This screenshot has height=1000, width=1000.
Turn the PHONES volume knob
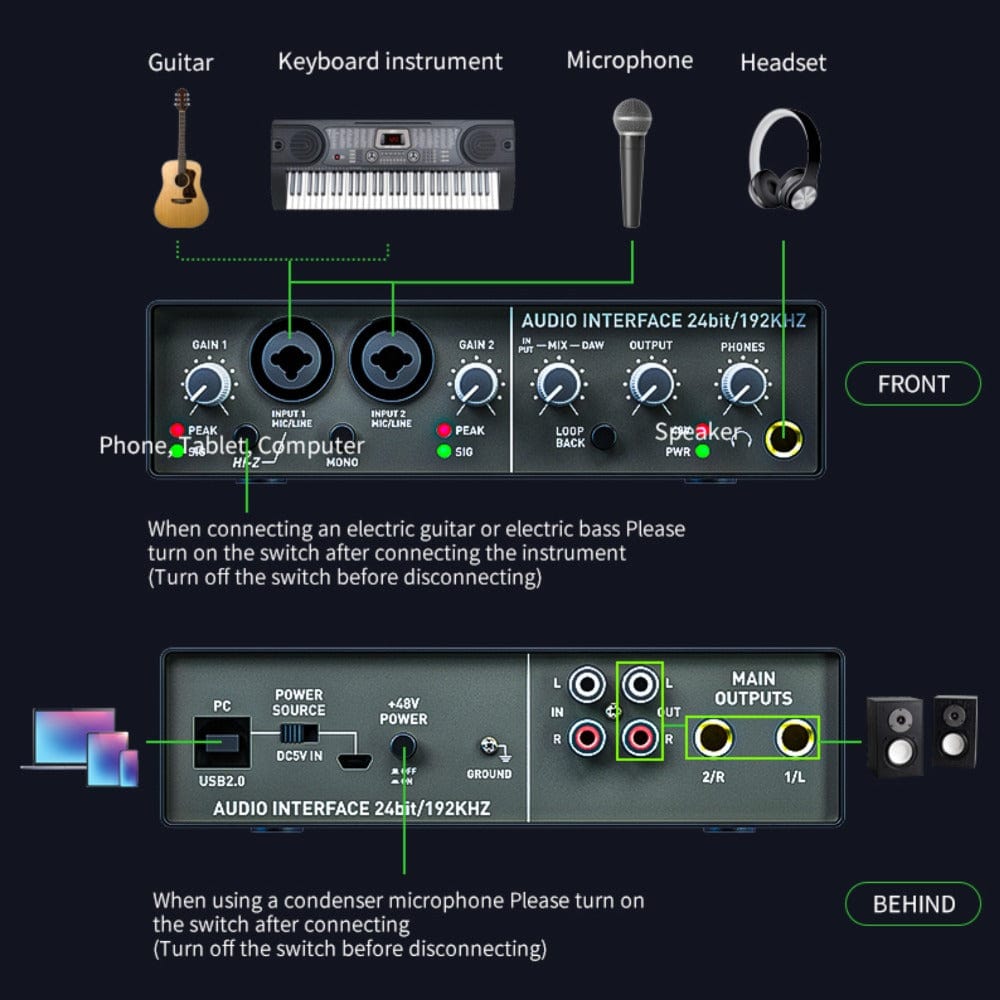743,385
